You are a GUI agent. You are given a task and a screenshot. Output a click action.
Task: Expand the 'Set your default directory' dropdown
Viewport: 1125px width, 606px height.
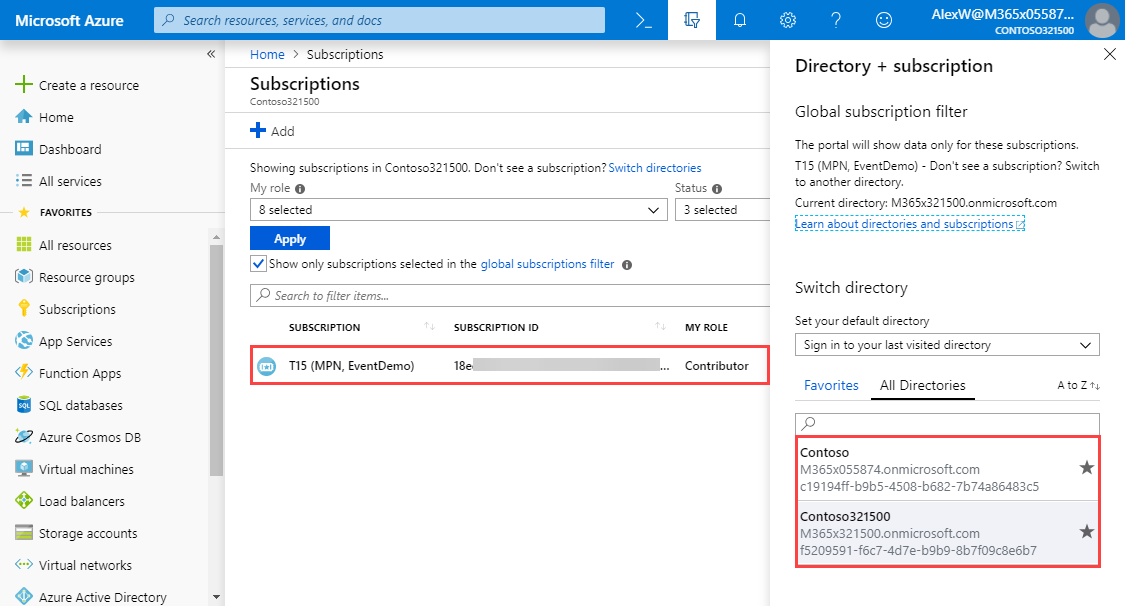946,345
